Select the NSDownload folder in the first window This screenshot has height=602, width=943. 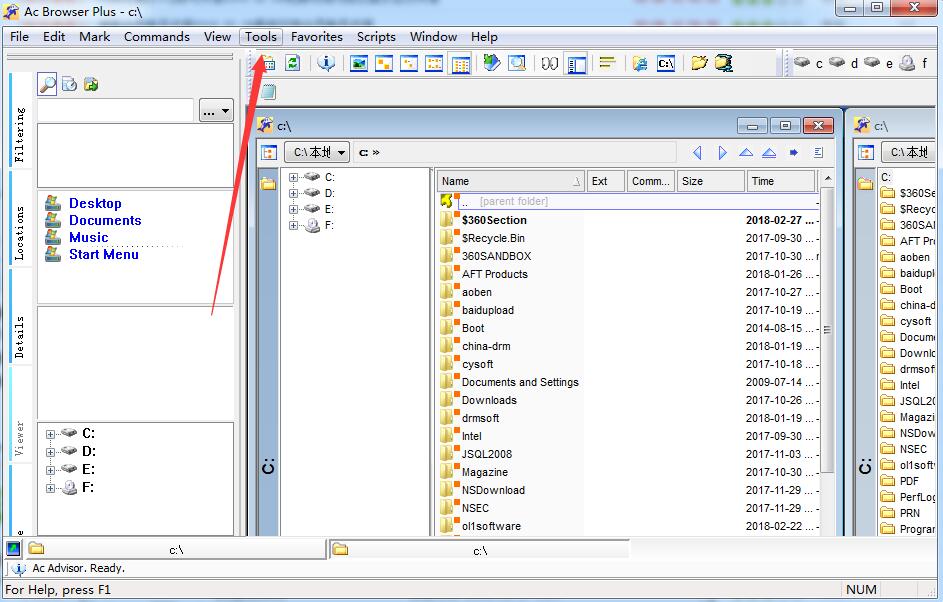tap(628, 490)
